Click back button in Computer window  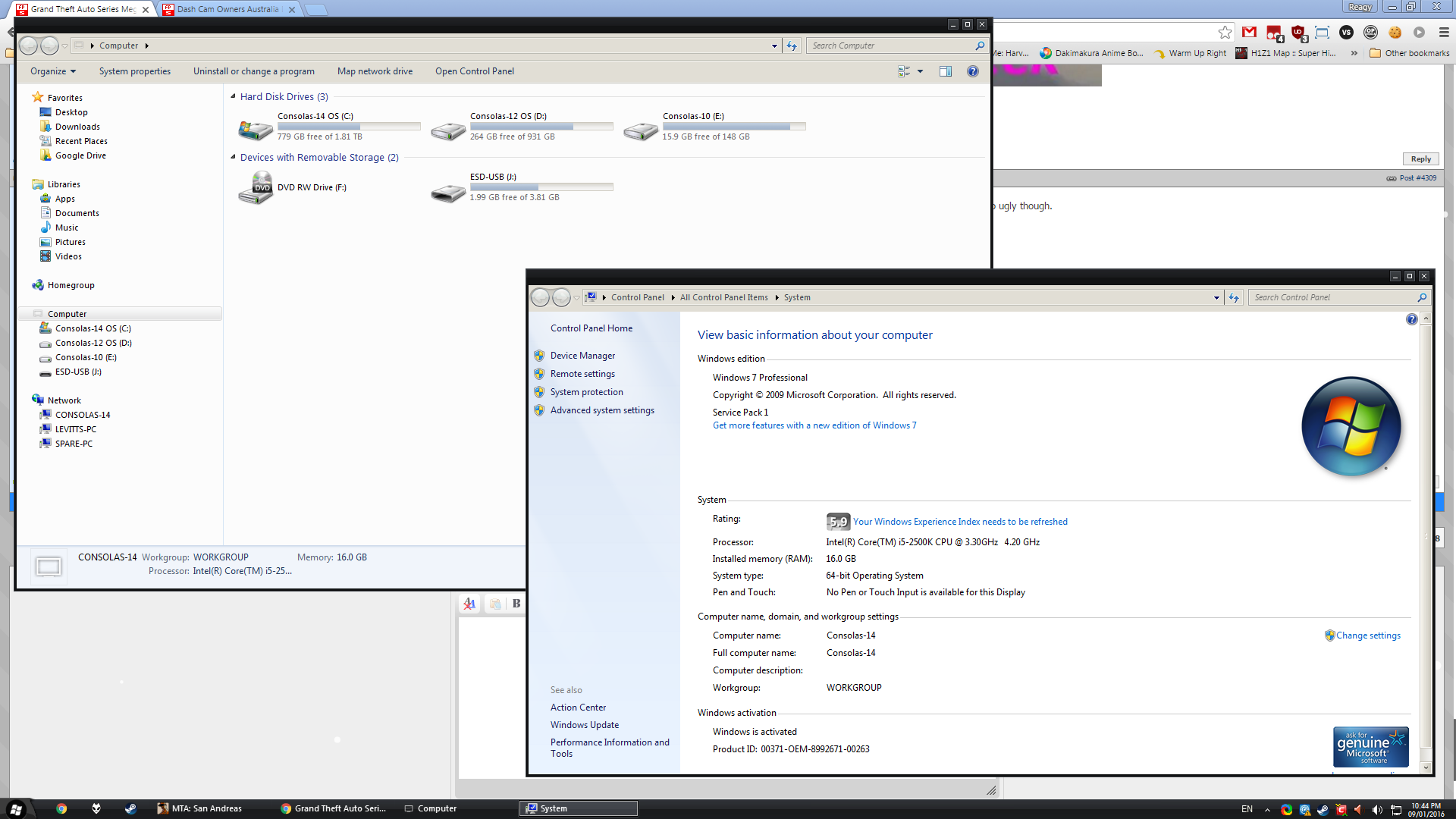29,45
